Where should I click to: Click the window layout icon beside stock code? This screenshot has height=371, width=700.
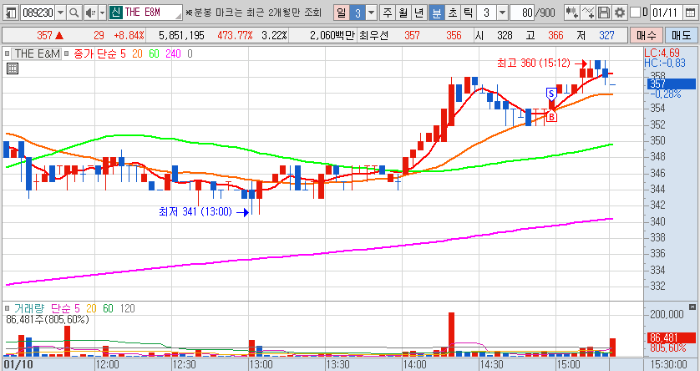(x=12, y=13)
